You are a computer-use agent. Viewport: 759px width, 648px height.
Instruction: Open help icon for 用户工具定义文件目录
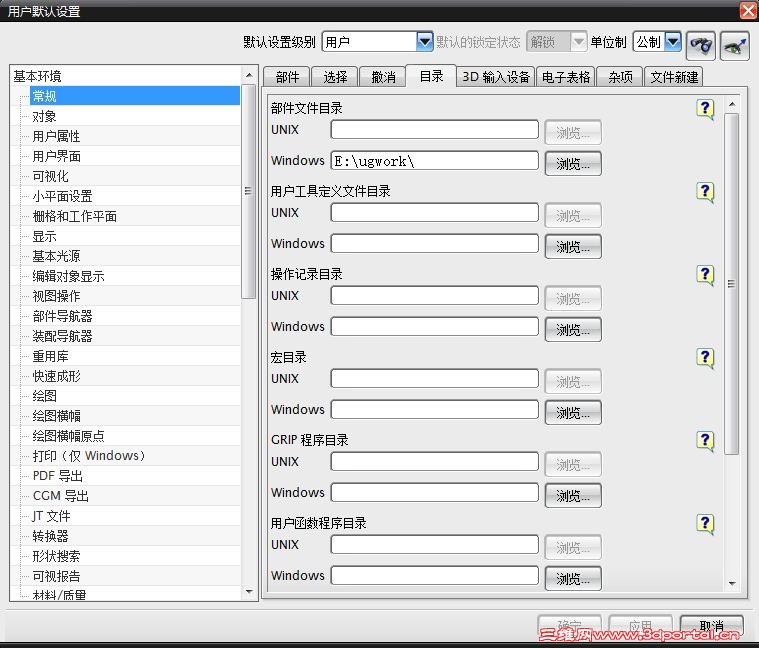coord(705,193)
